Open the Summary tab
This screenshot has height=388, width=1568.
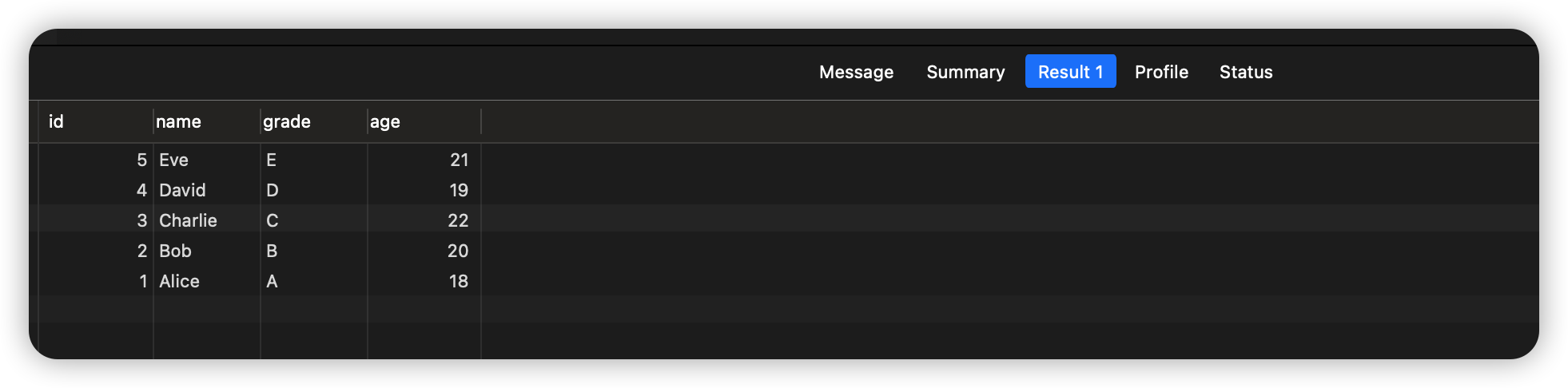(965, 72)
